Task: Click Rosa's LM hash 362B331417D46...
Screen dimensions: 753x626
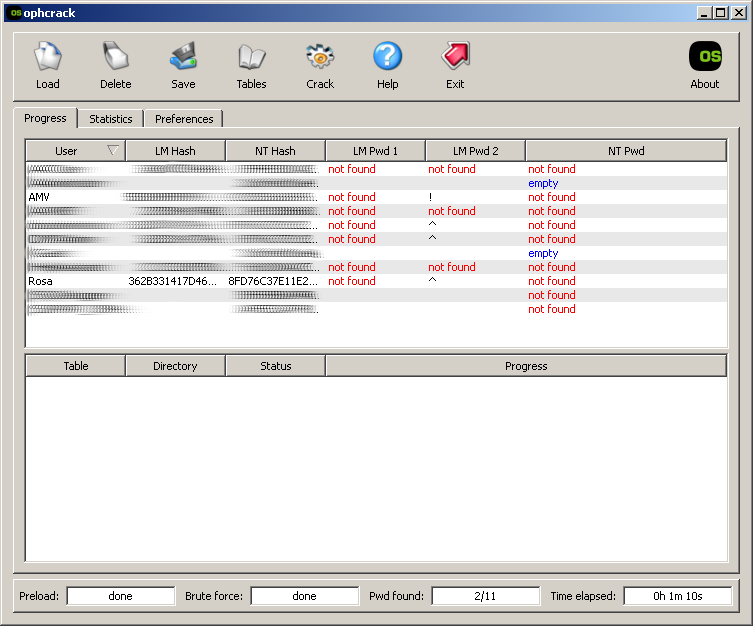Action: pyautogui.click(x=172, y=281)
